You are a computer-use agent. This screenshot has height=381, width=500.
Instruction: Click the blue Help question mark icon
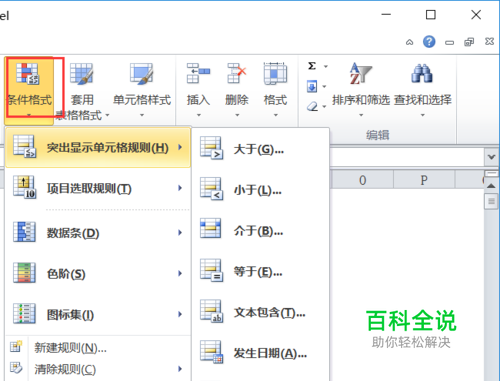pyautogui.click(x=429, y=42)
